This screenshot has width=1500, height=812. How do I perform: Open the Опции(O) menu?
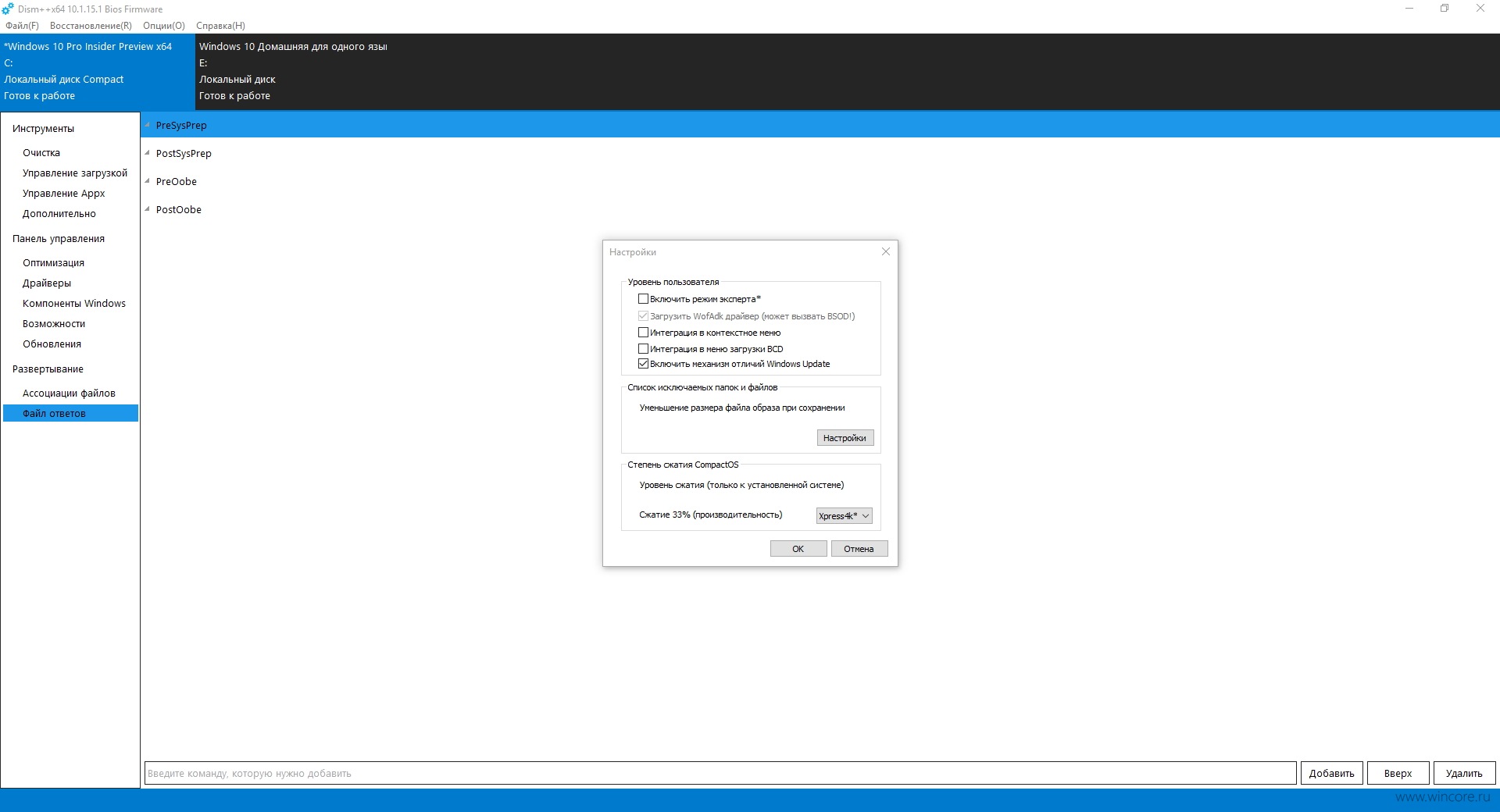(164, 26)
